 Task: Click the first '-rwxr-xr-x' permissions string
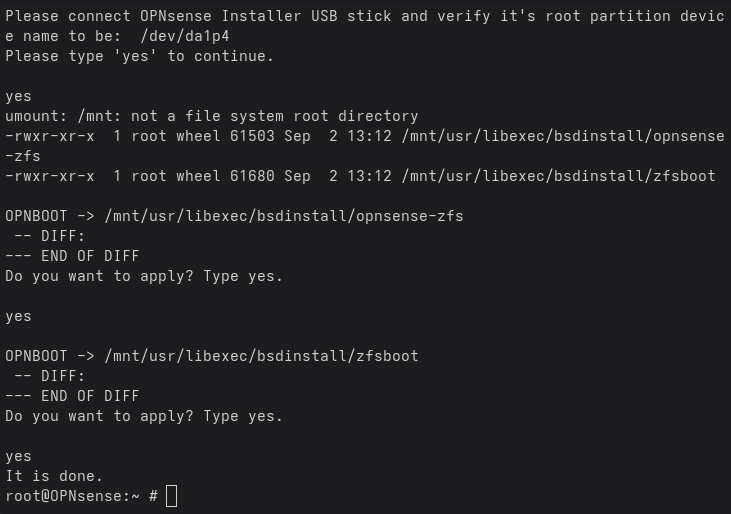pyautogui.click(x=50, y=136)
